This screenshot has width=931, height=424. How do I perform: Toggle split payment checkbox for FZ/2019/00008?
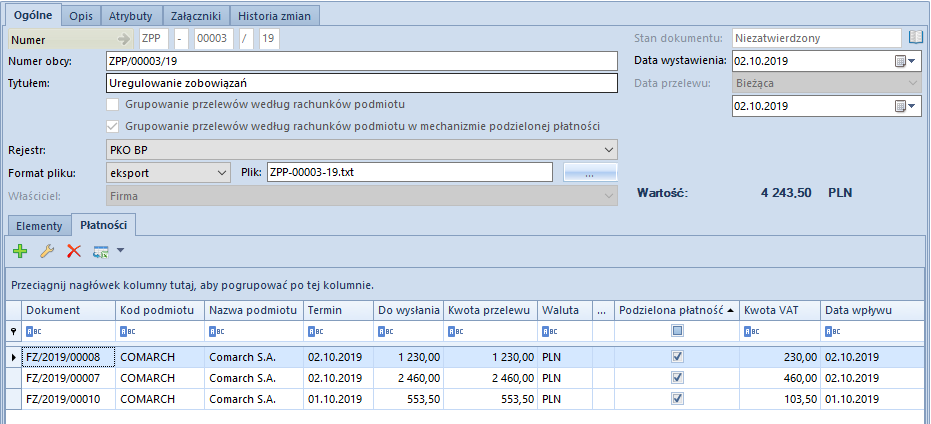pyautogui.click(x=677, y=356)
